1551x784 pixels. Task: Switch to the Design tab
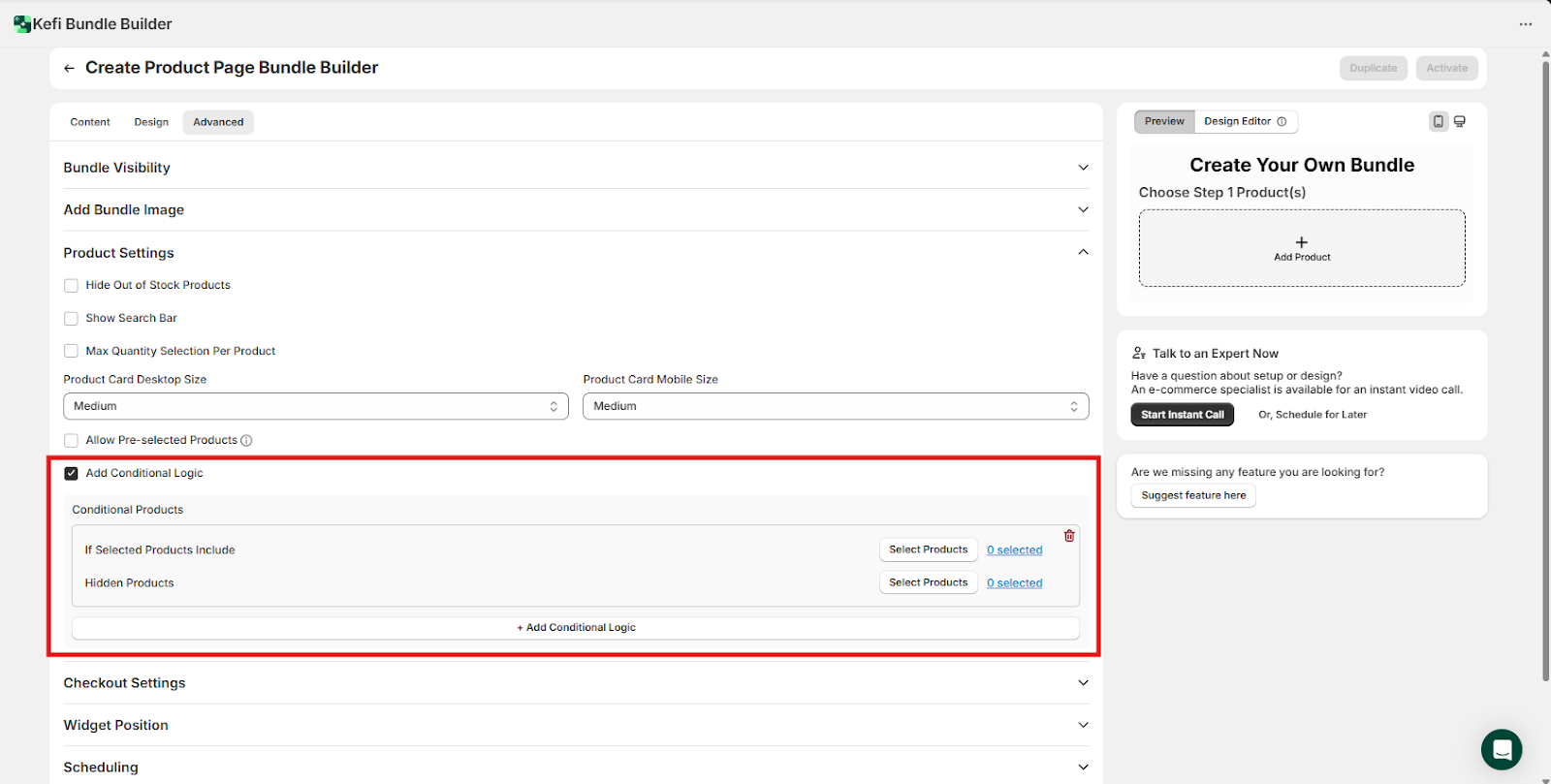151,122
